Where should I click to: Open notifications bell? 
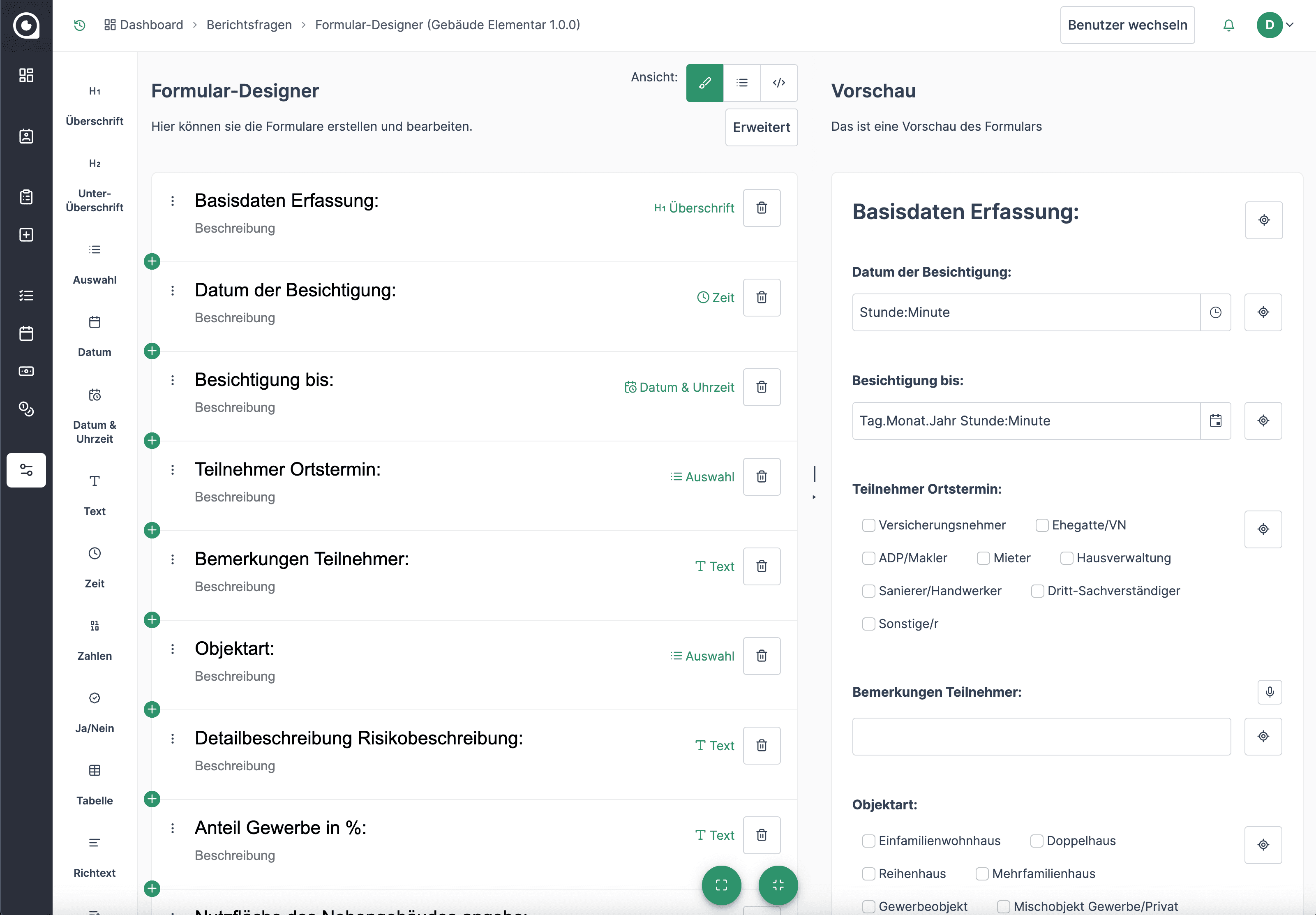tap(1228, 25)
